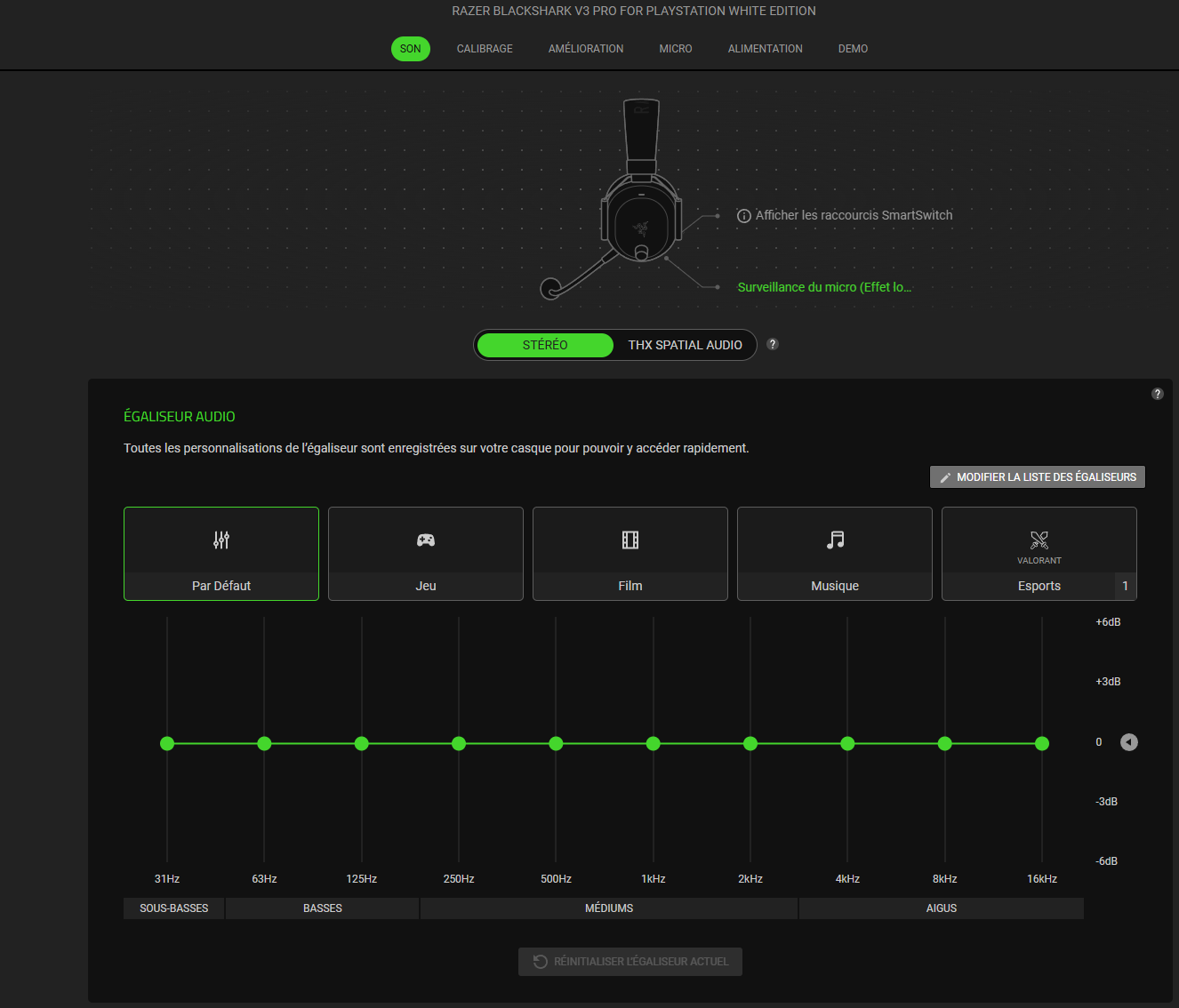Click the 250Hz slider handle
Viewport: 1179px width, 1008px height.
point(459,743)
